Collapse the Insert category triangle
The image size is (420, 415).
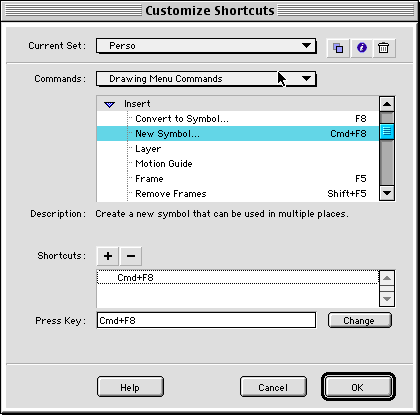click(109, 105)
